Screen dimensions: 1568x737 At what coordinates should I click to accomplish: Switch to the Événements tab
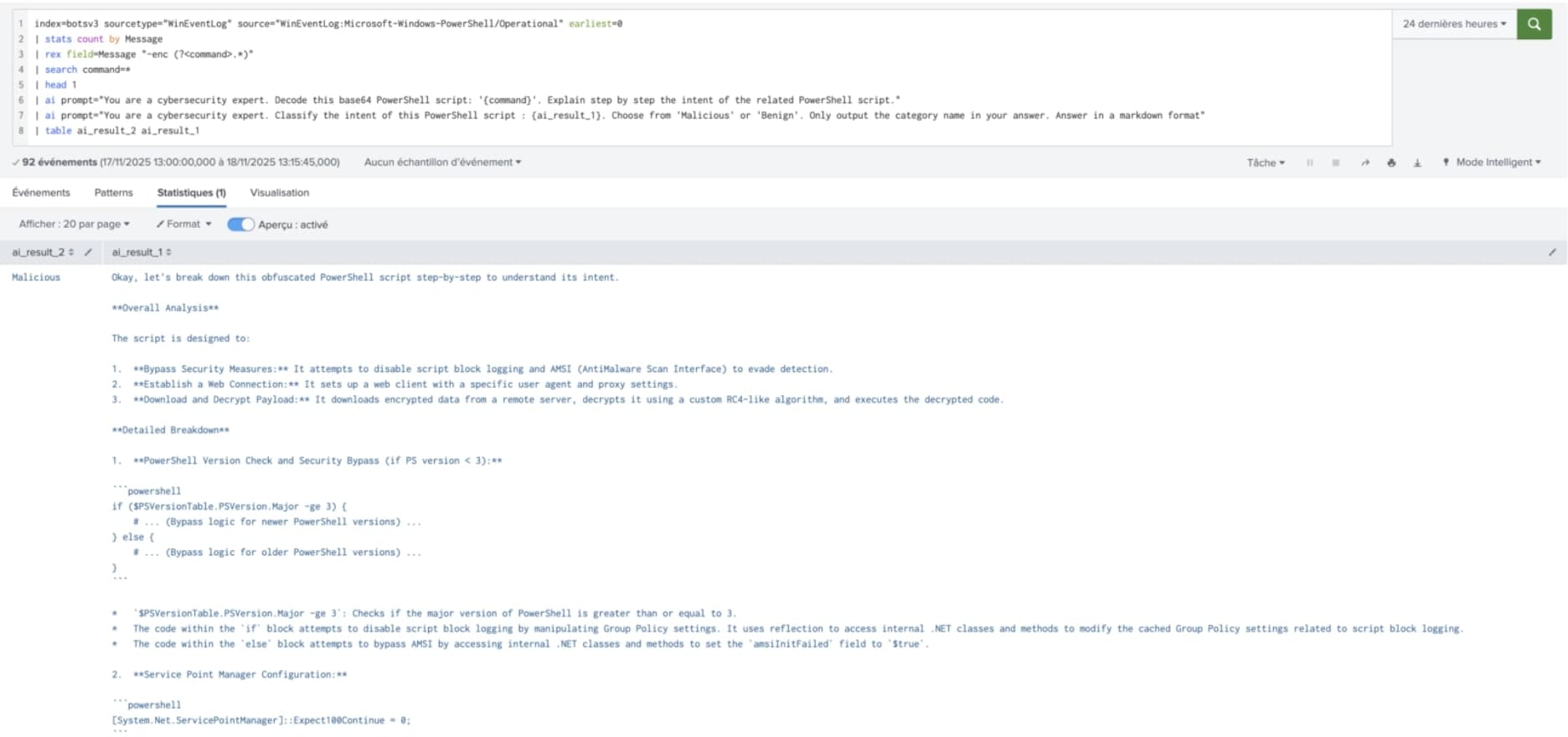(x=41, y=193)
